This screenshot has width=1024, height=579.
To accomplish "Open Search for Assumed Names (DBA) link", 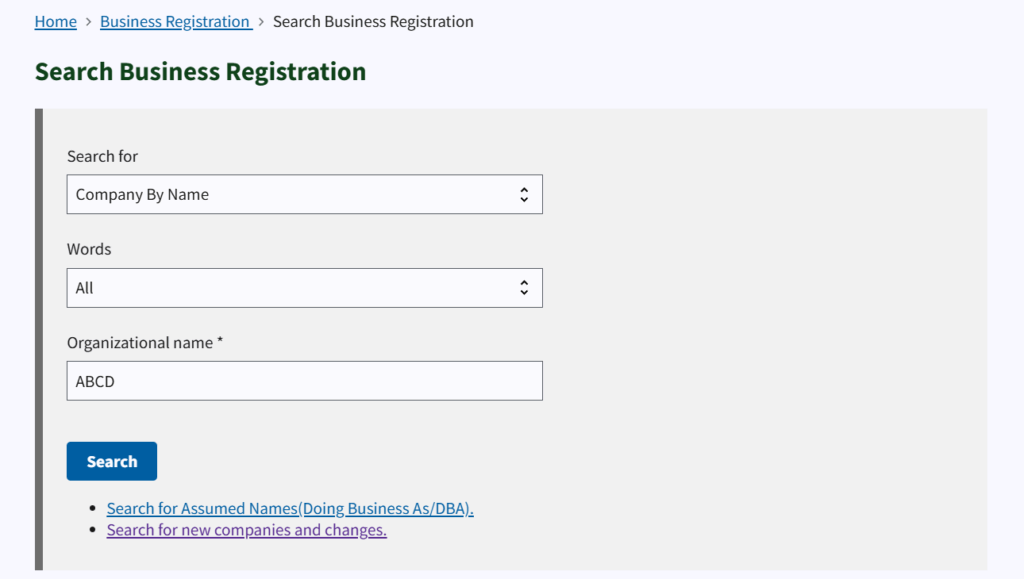I will pos(290,509).
